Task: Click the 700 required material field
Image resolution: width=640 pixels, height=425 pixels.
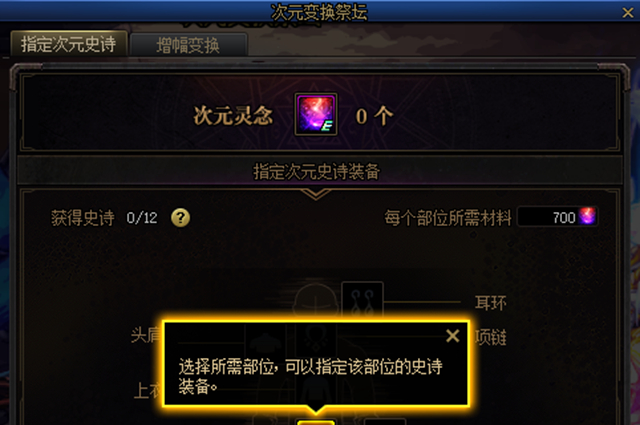Action: coord(558,217)
